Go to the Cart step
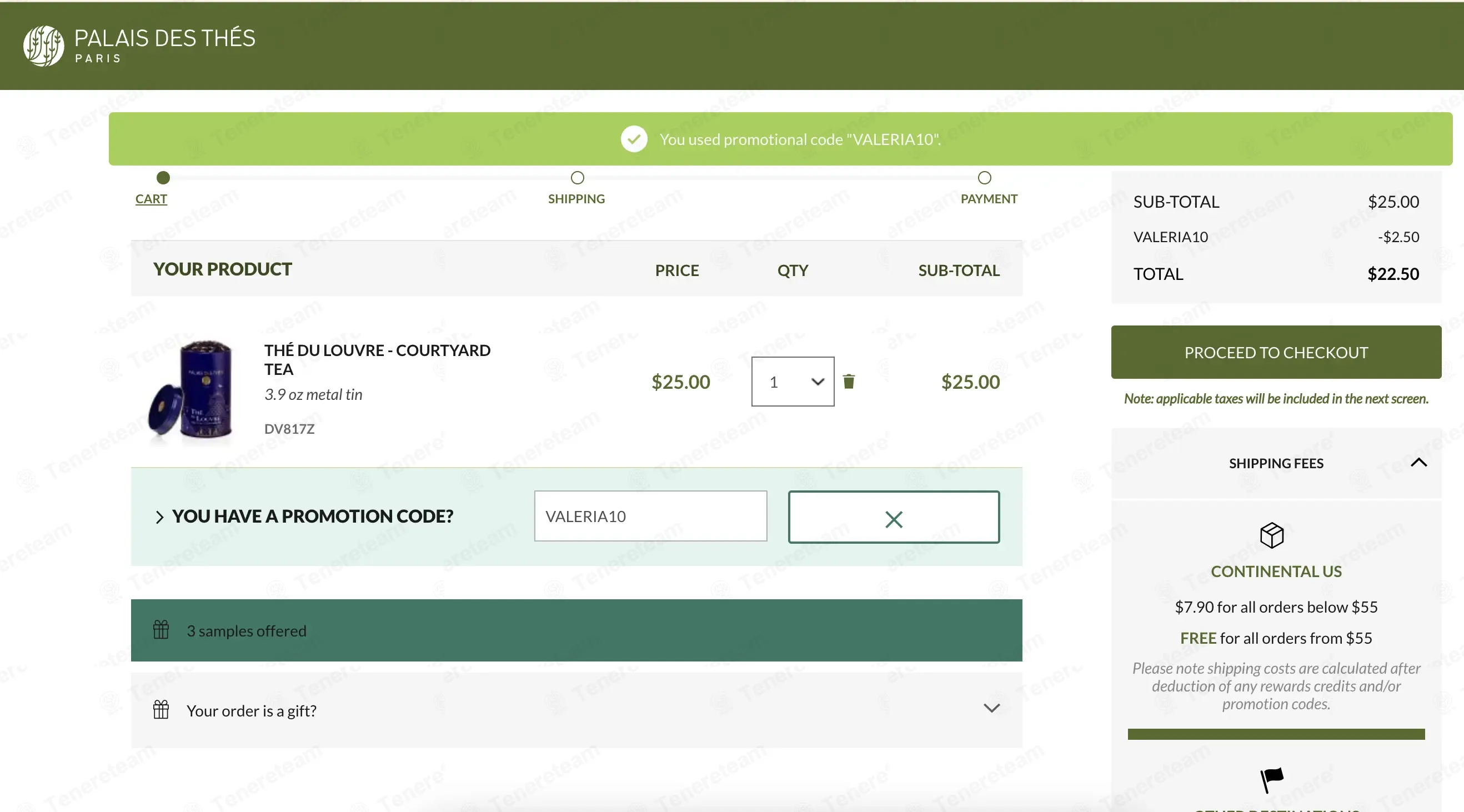This screenshot has width=1464, height=812. 151,199
